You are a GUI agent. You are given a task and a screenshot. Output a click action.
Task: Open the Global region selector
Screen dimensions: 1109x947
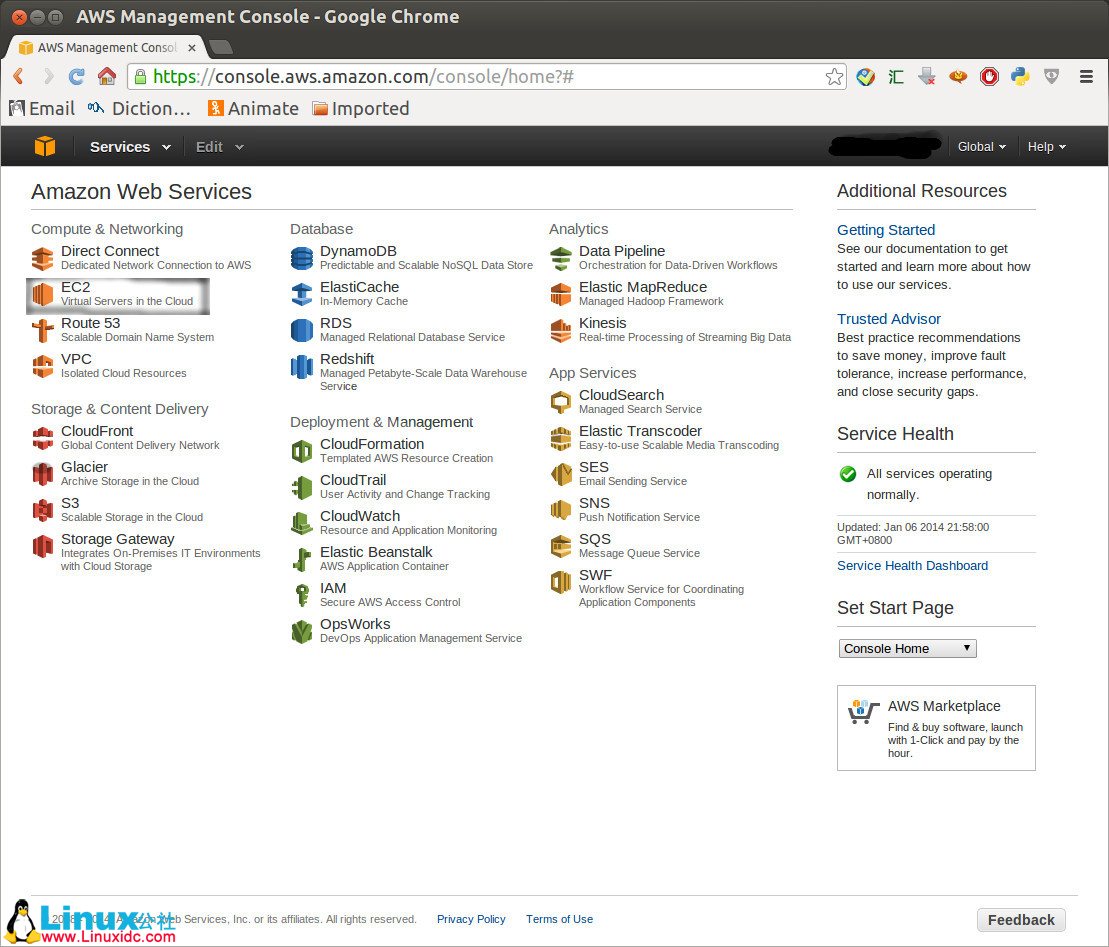point(981,146)
